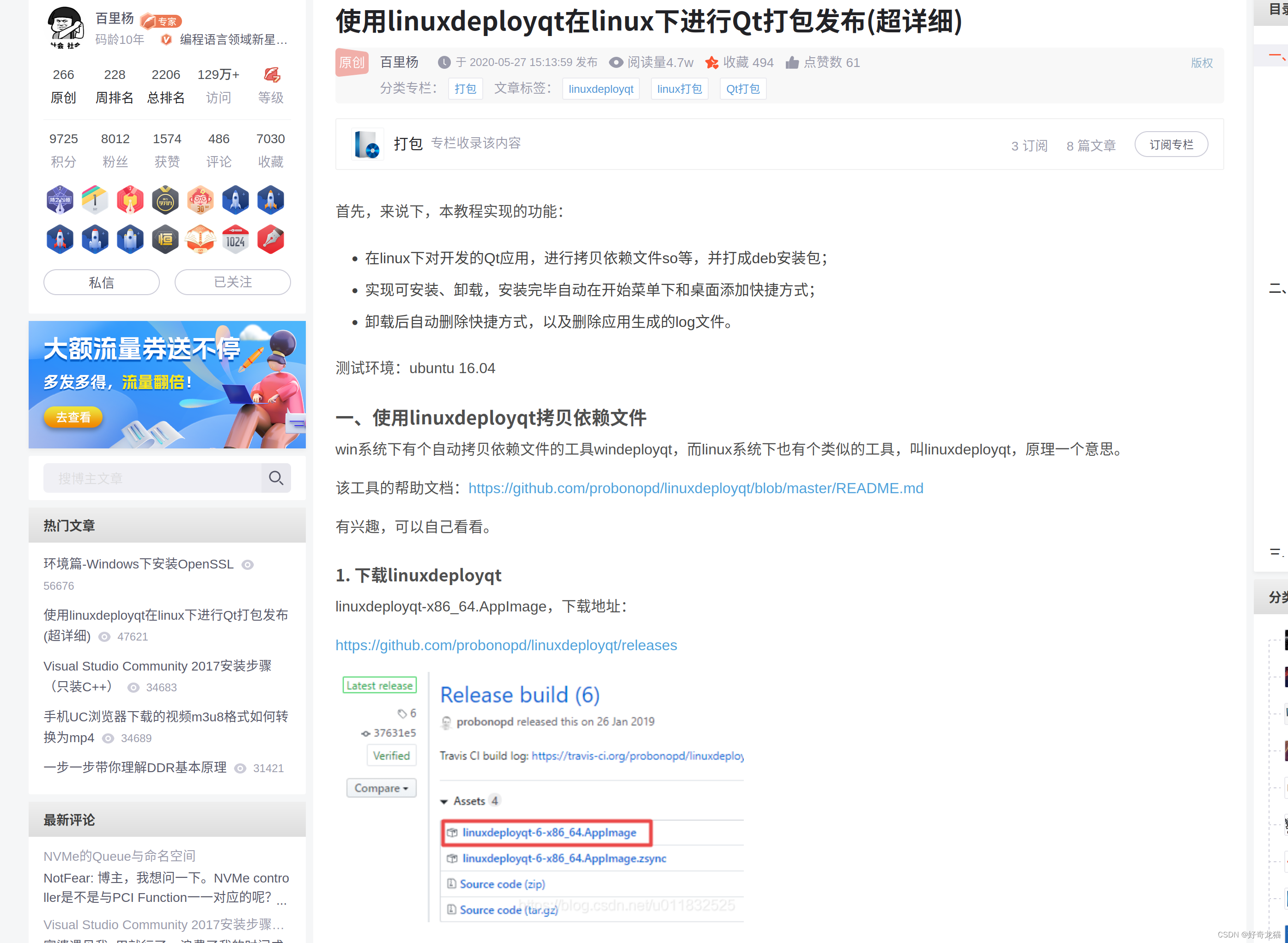Click the search magnifier icon
Screen dimensions: 1288x943
(276, 478)
